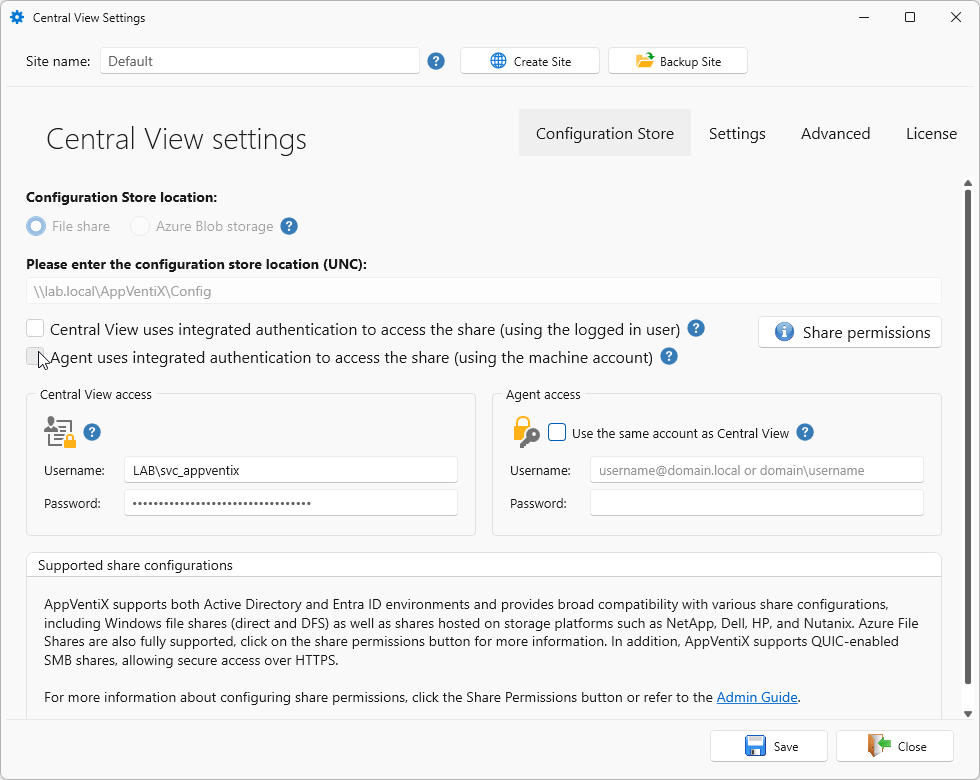Click the Agent access Username field
Viewport: 980px width, 780px height.
coord(757,470)
